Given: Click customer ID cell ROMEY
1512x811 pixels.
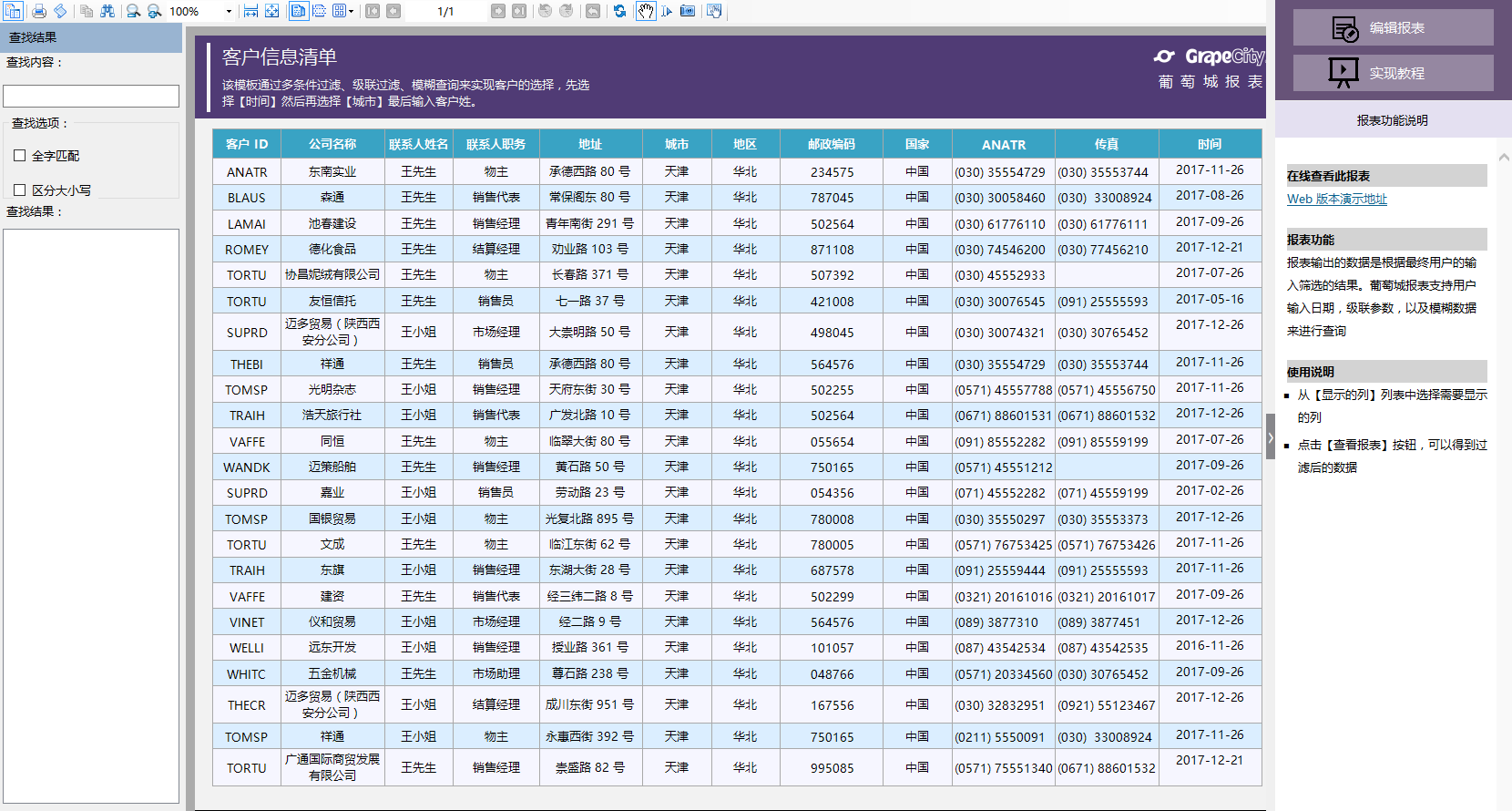Looking at the screenshot, I should tap(247, 249).
